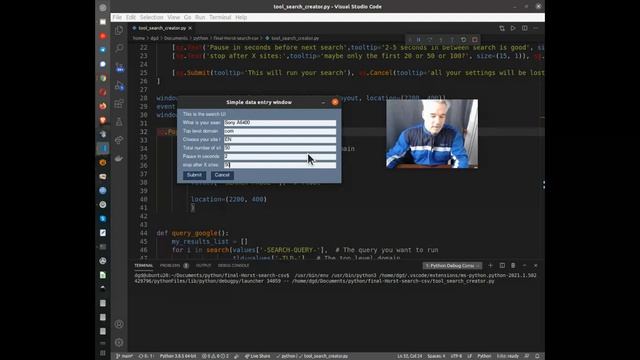Image resolution: width=640 pixels, height=360 pixels.
Task: Kill the terminal with the trash icon
Action: [513, 265]
